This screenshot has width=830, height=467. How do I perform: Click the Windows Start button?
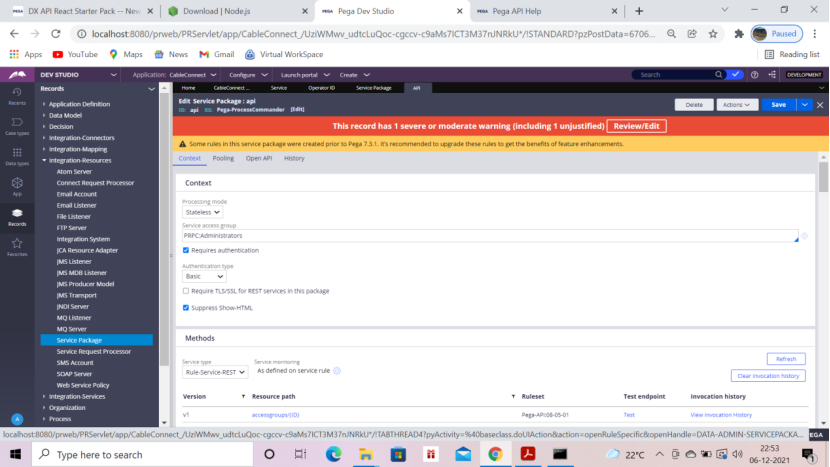15,454
